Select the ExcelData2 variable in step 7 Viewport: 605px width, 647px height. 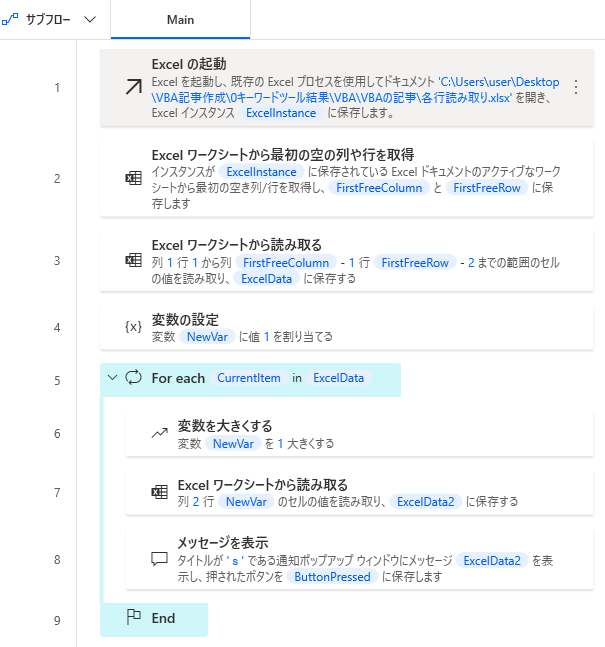coord(427,502)
